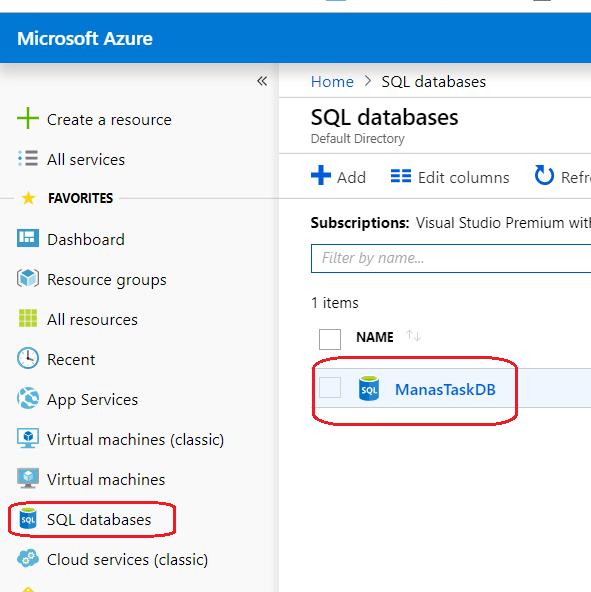This screenshot has width=591, height=592.
Task: Tick the select-all checkbox by NAME
Action: 330,339
